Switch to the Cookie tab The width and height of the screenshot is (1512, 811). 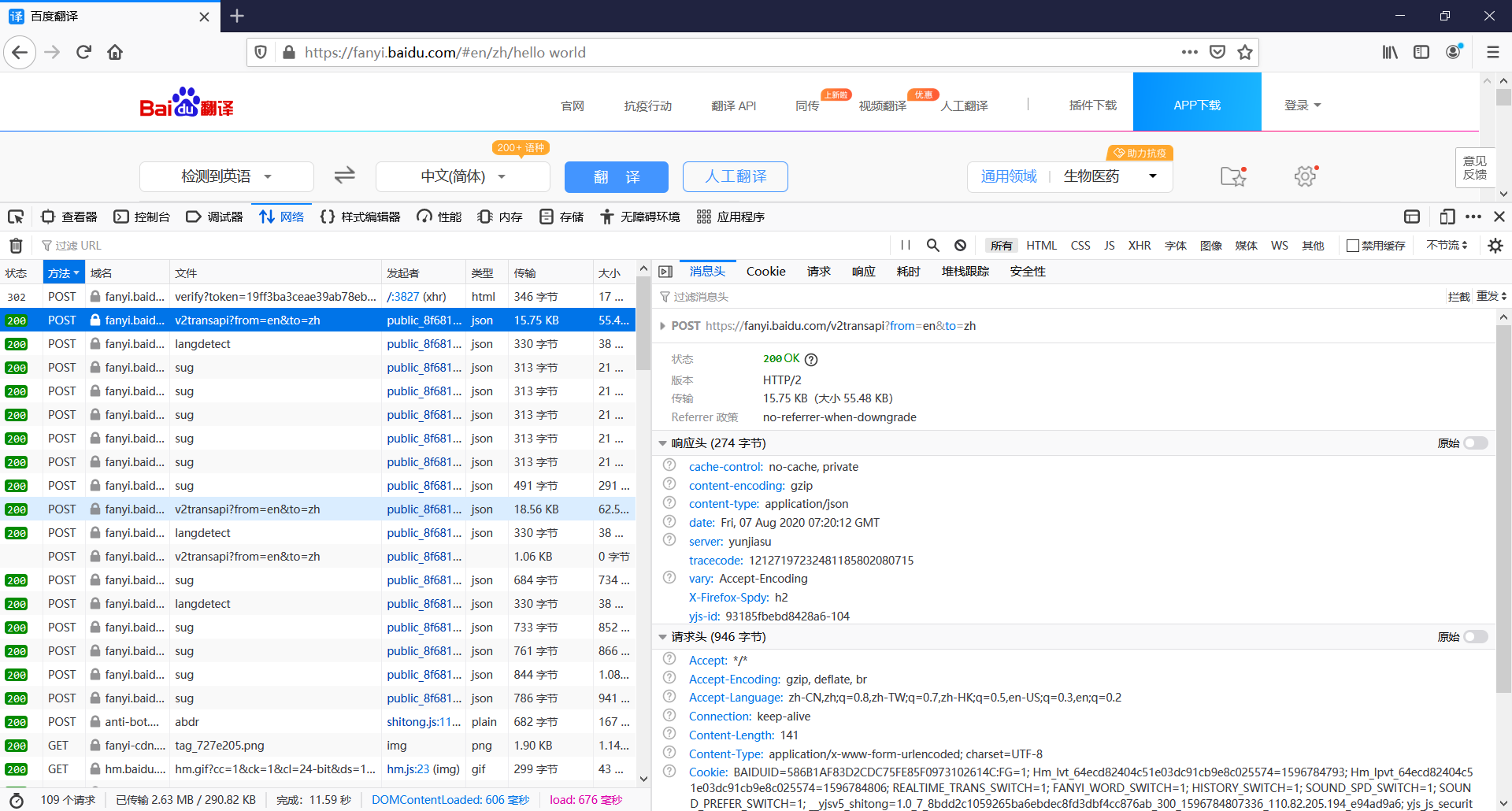coord(766,272)
